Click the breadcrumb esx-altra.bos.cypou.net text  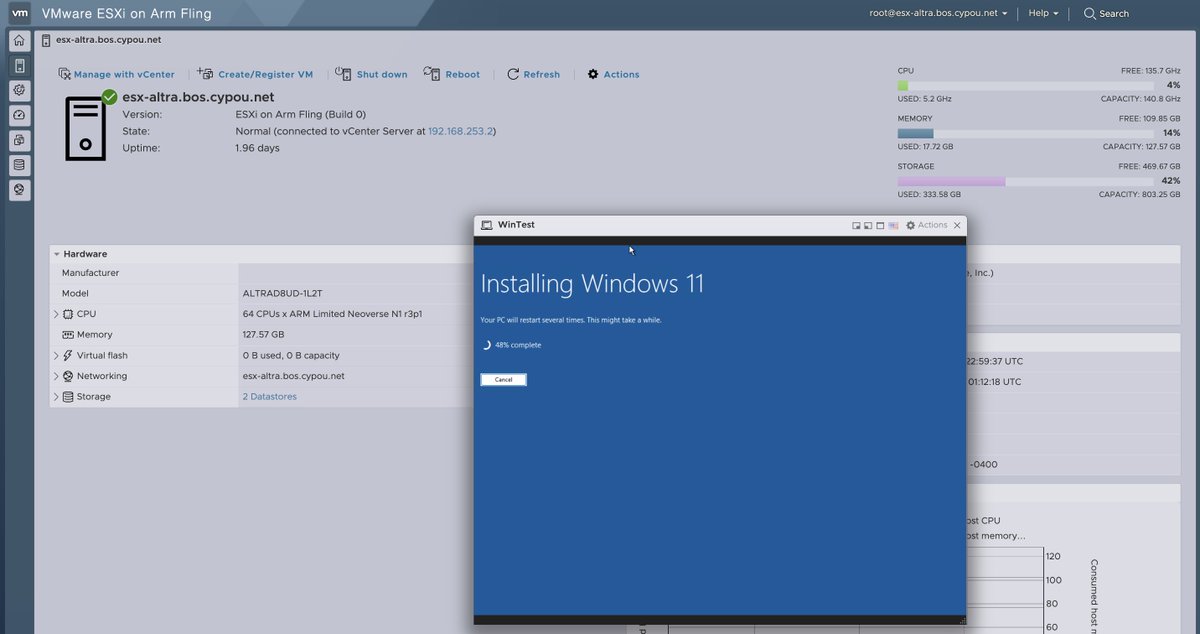point(109,40)
